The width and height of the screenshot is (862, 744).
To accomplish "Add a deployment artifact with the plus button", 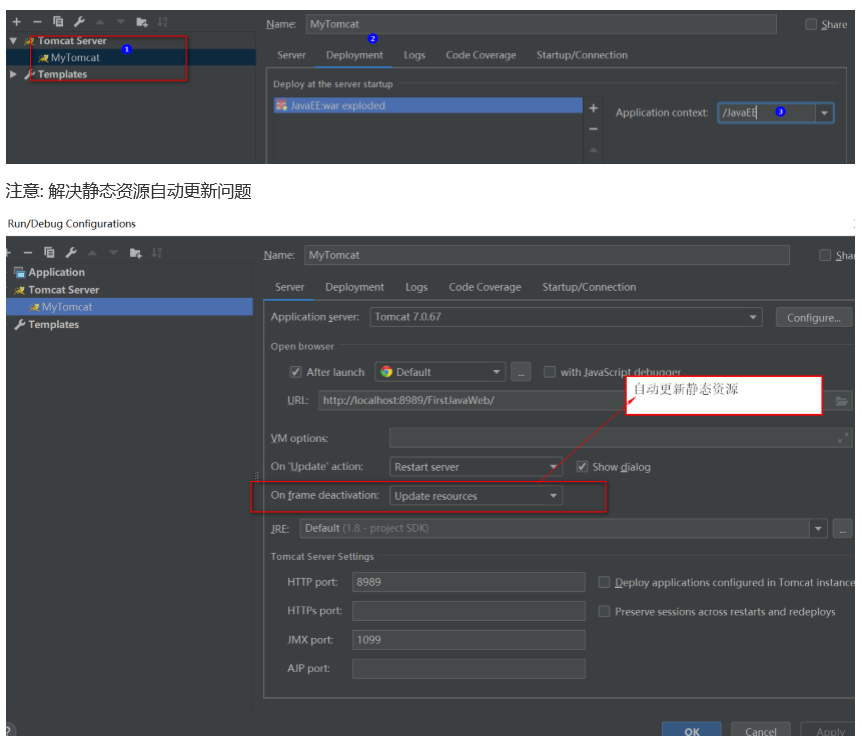I will 593,108.
